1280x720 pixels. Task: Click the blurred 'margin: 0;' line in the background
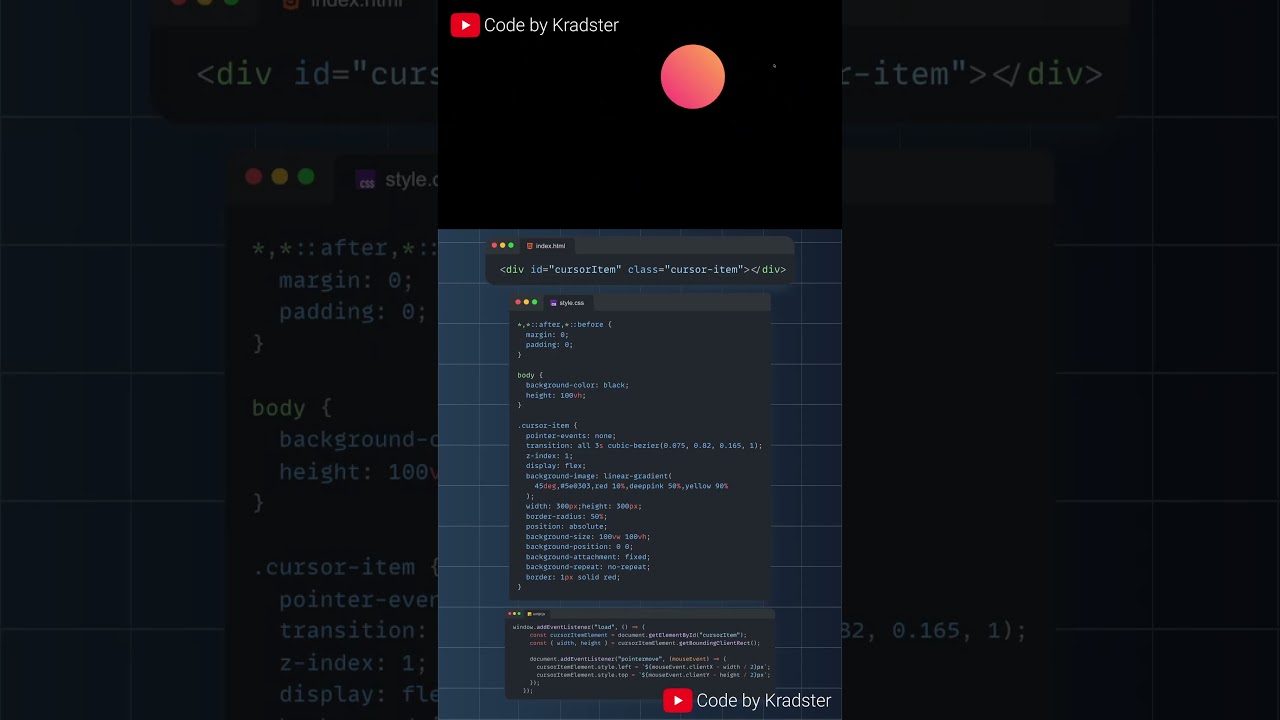point(346,280)
